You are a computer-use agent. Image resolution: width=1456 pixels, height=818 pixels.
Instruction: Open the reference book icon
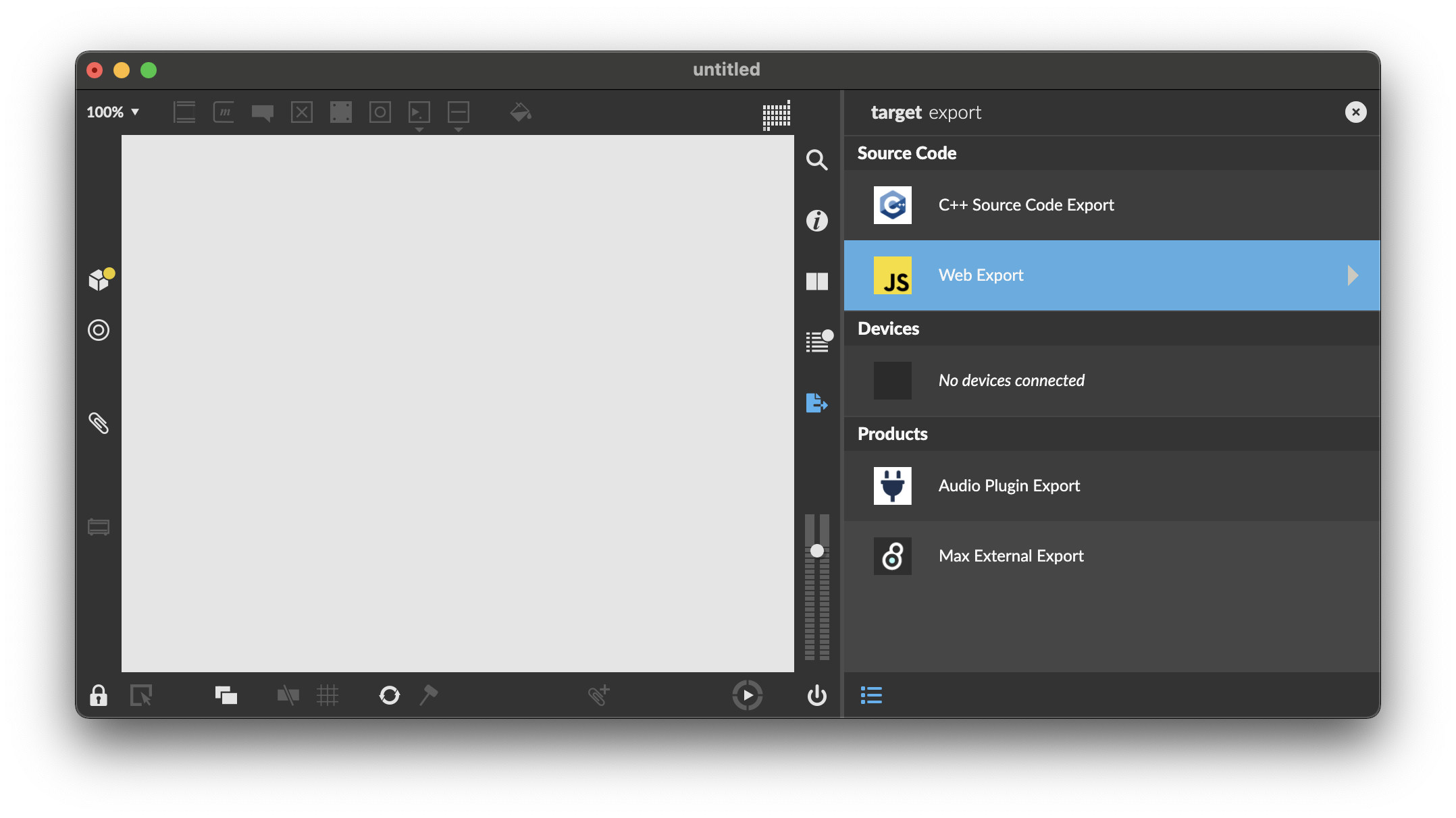tap(816, 281)
